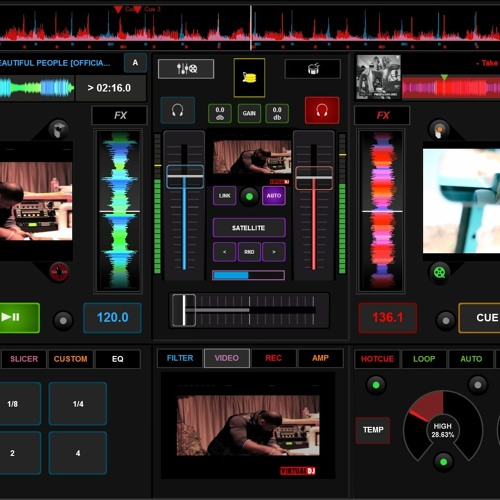
Task: Click the crossfader handle
Action: point(184,310)
